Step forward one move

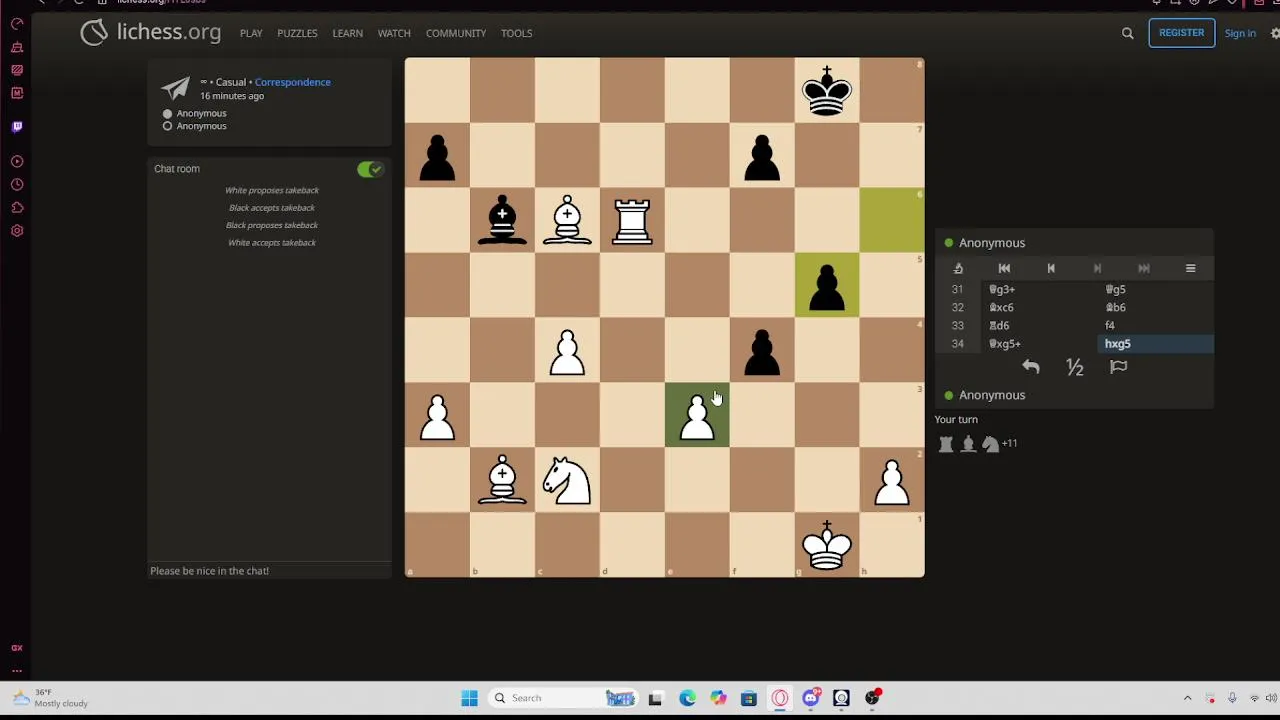tap(1097, 268)
